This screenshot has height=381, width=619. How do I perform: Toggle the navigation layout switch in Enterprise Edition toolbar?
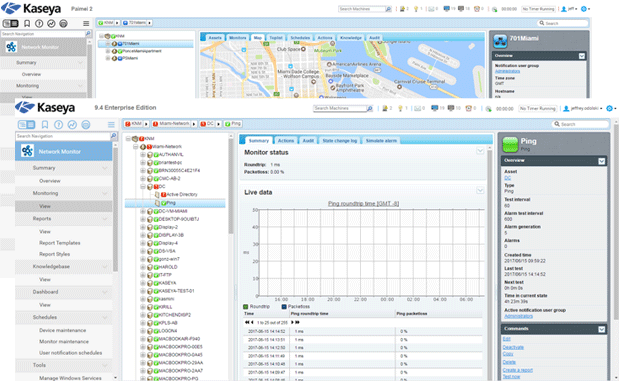(x=26, y=125)
